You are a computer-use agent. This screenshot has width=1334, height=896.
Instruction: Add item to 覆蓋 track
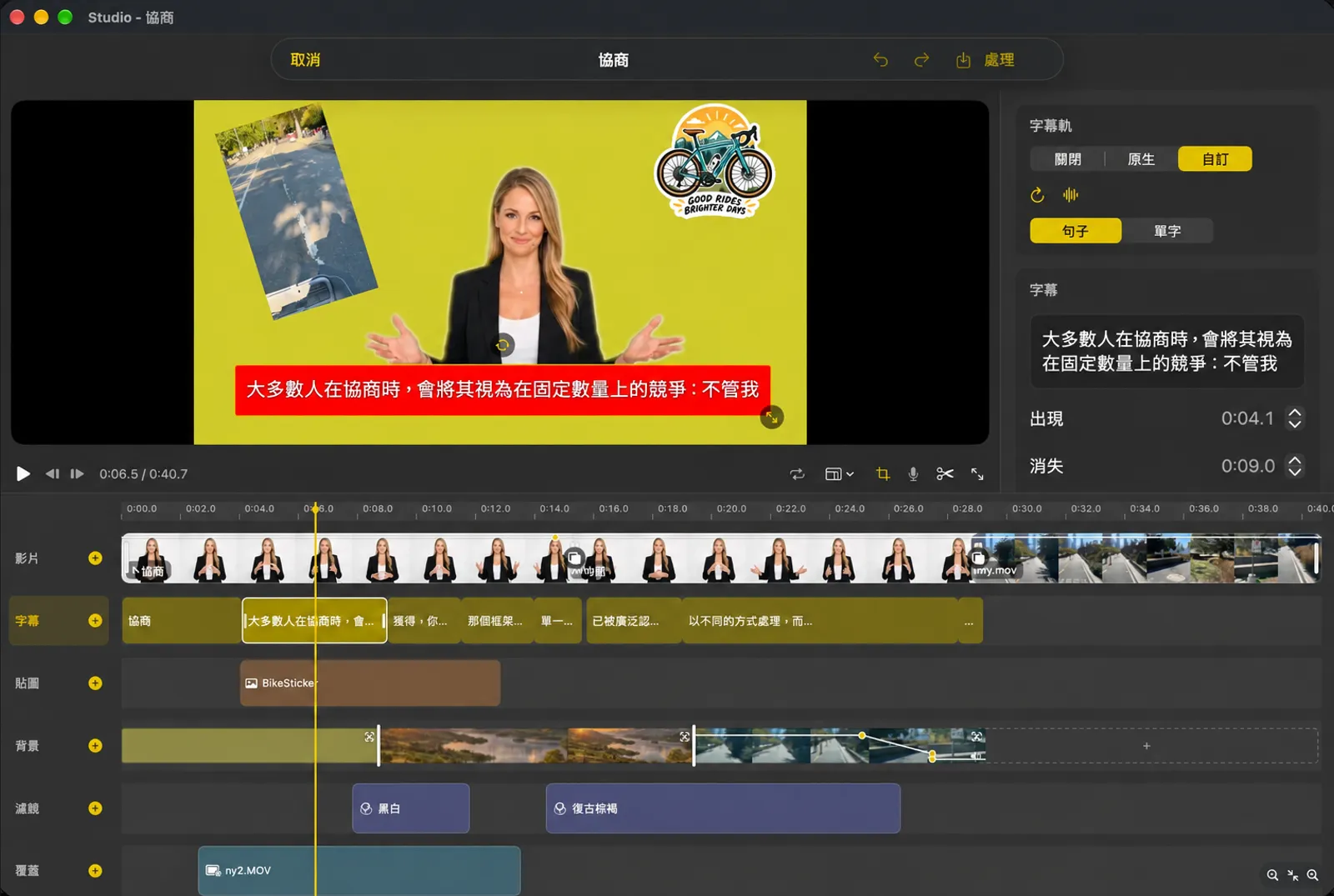(95, 870)
